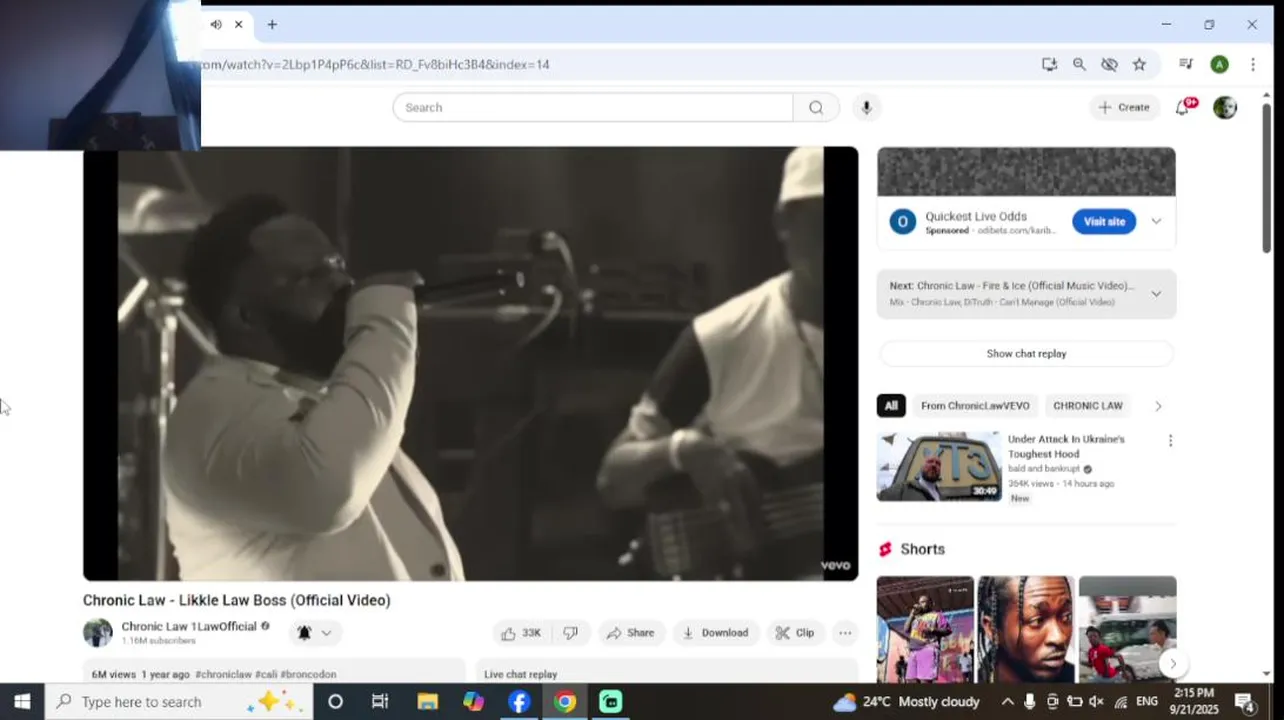This screenshot has height=720, width=1284.
Task: Open YouTube notifications bell
Action: pos(1183,107)
